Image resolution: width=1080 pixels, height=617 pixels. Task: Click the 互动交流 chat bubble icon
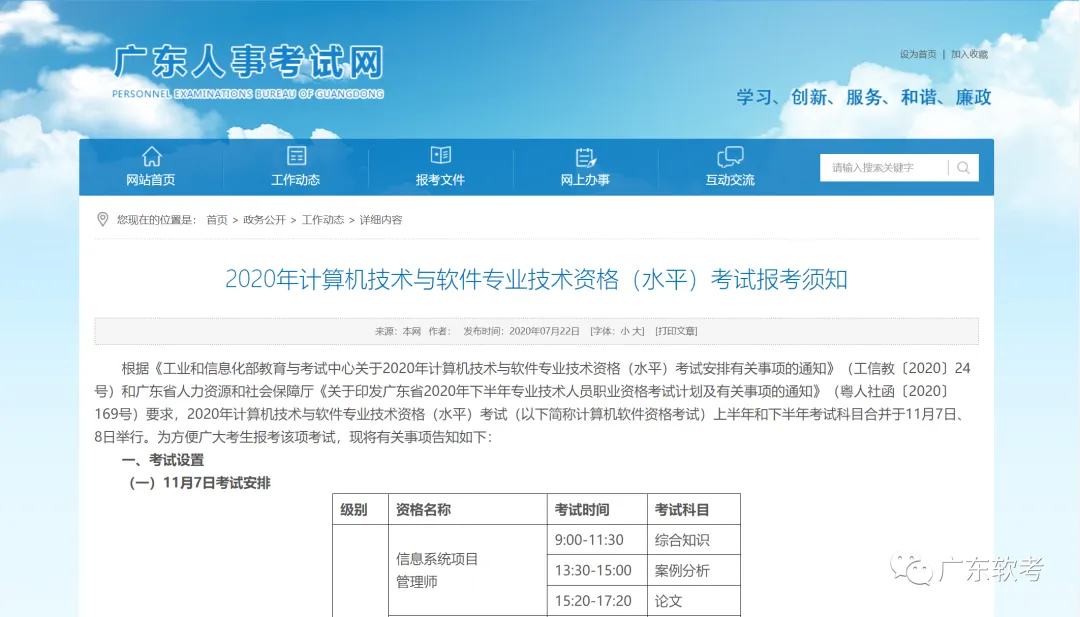730,155
